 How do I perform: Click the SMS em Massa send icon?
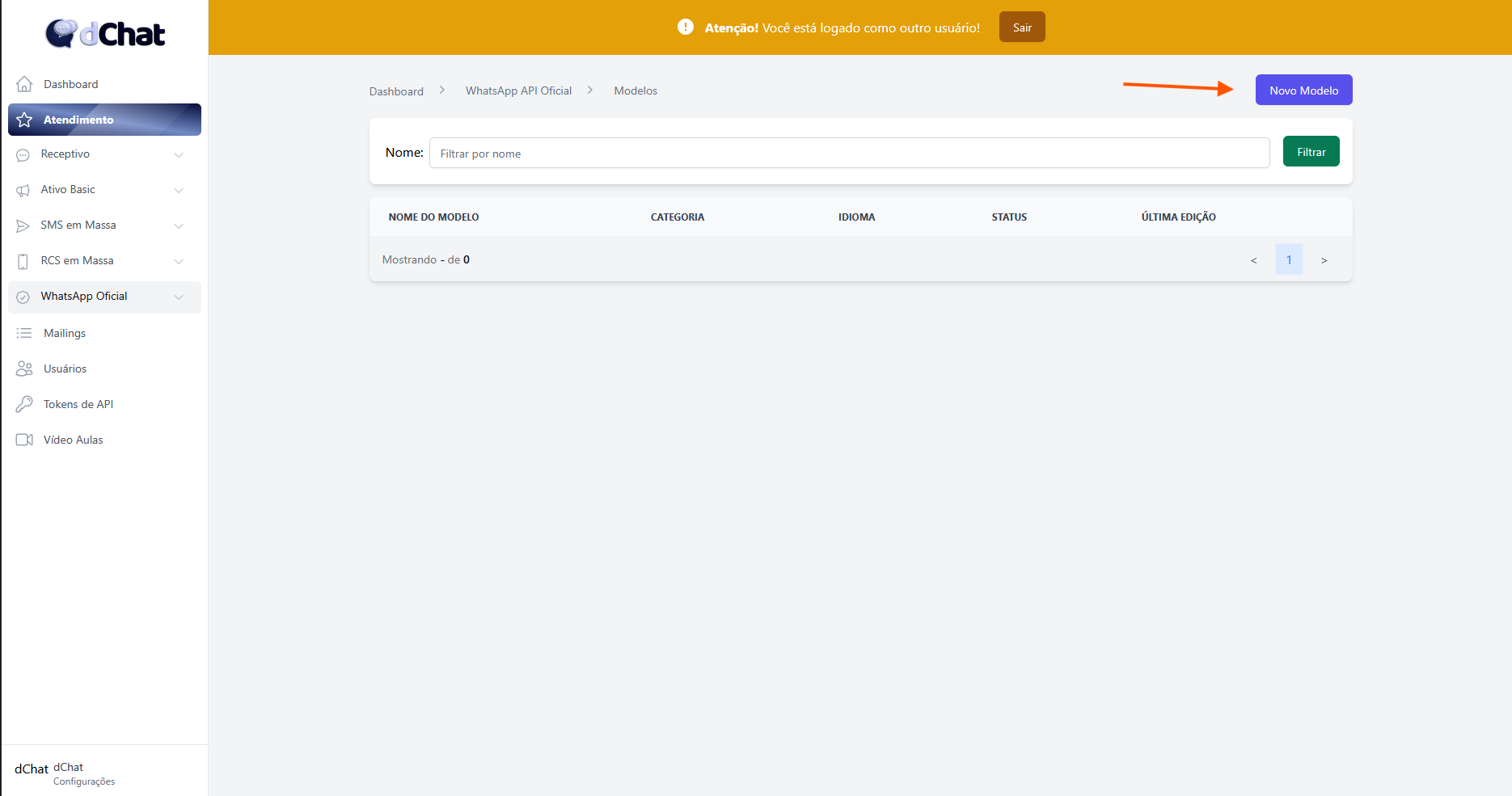tap(23, 225)
